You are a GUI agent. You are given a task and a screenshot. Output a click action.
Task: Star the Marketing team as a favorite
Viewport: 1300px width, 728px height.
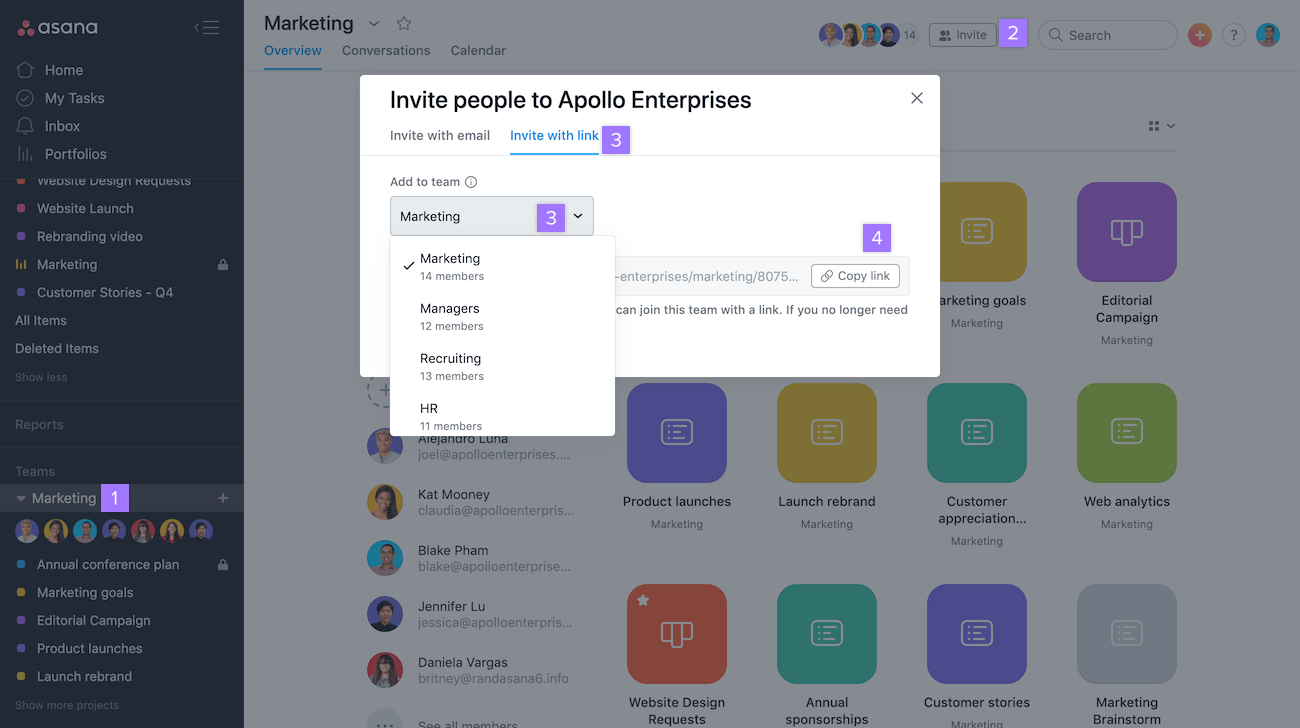(404, 23)
